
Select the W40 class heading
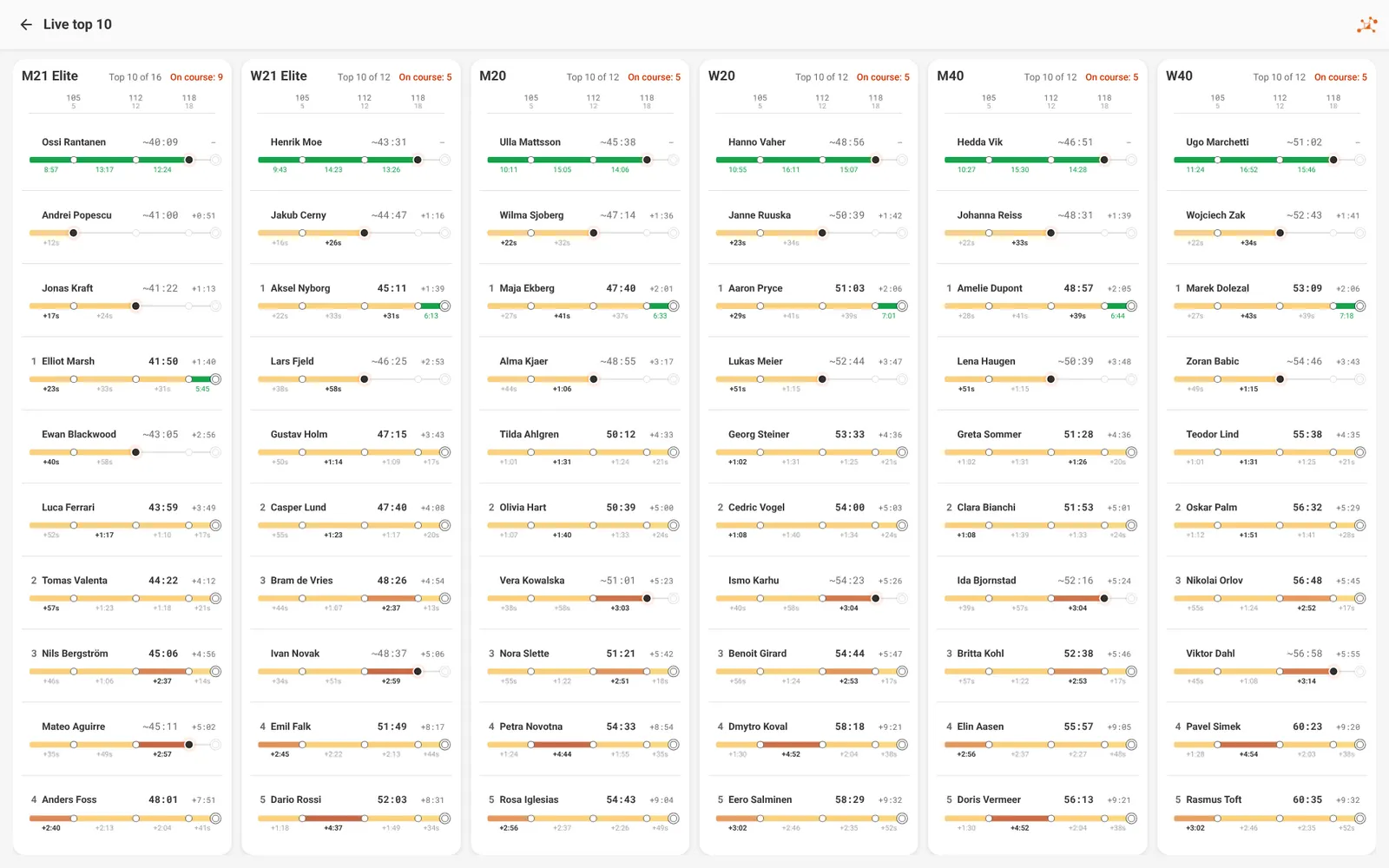pos(1179,76)
